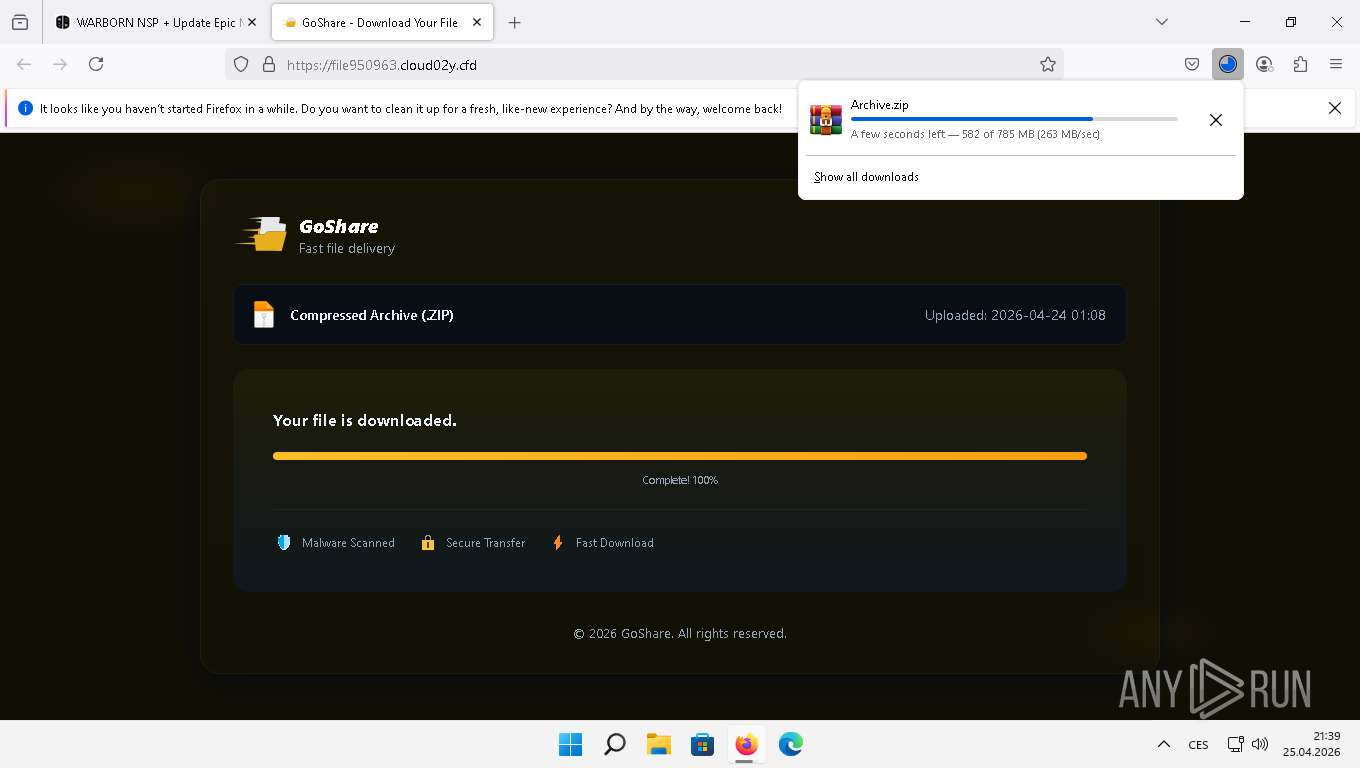Click the Fast Download lightning icon
This screenshot has width=1360, height=768.
click(x=558, y=543)
